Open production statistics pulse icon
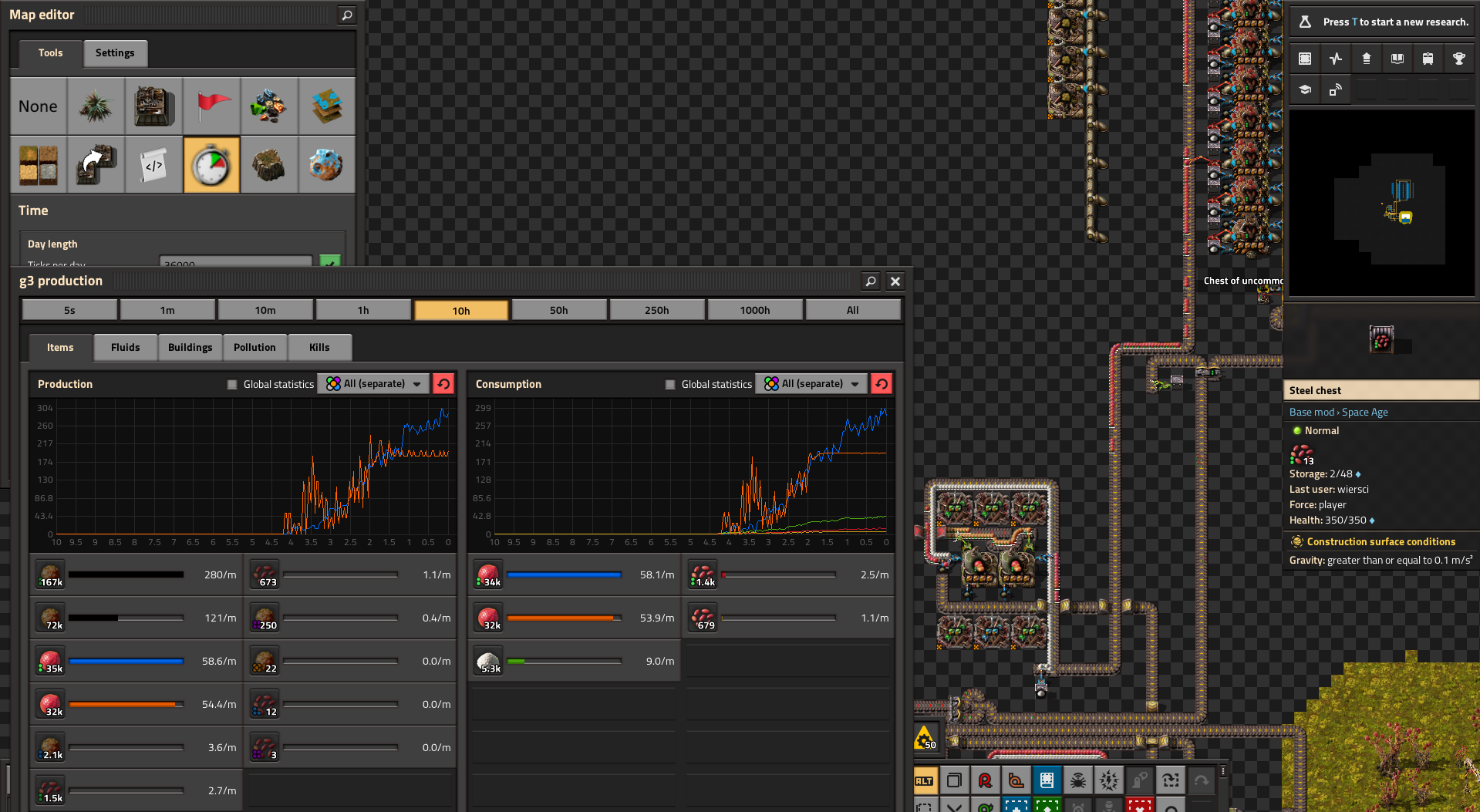 click(x=1336, y=59)
